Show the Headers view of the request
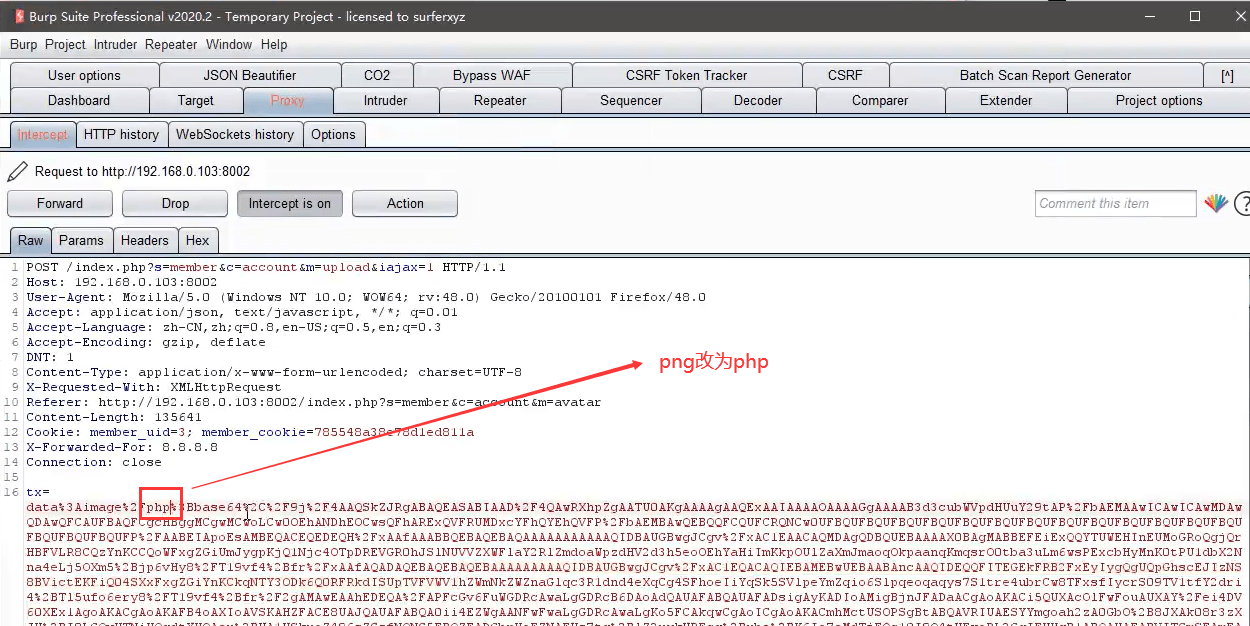The width and height of the screenshot is (1250, 626). pos(145,240)
